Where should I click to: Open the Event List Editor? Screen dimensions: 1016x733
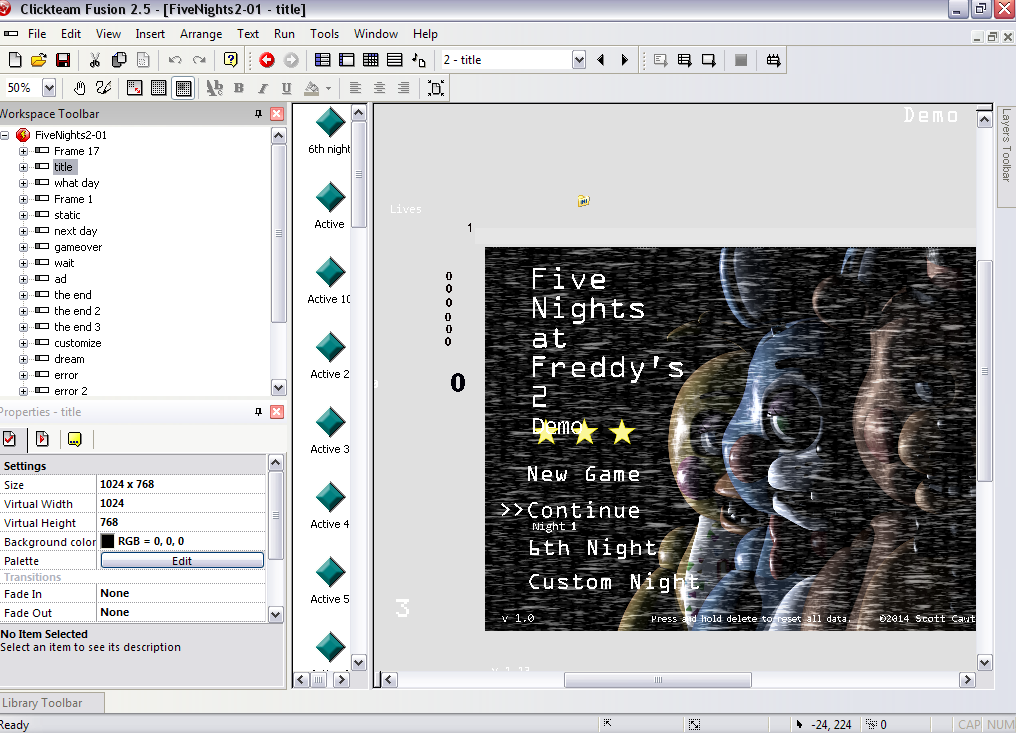pyautogui.click(x=393, y=59)
